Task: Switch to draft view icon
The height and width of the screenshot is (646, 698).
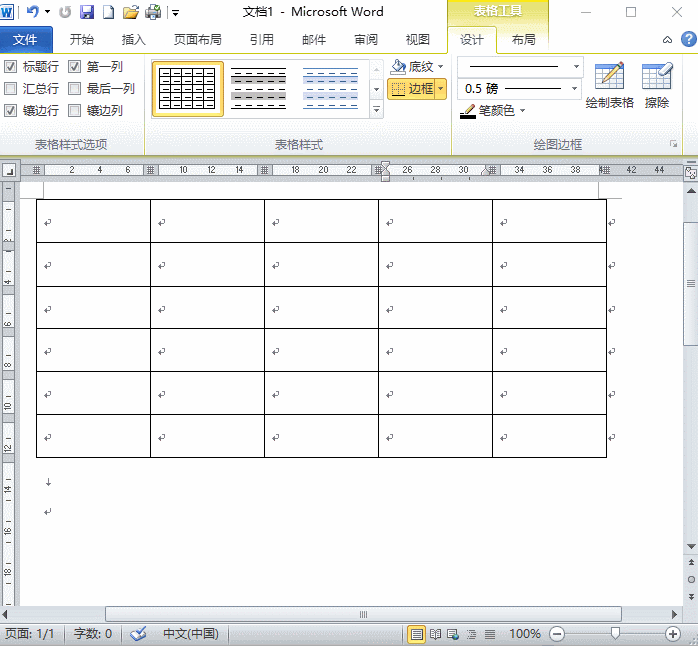Action: [490, 634]
